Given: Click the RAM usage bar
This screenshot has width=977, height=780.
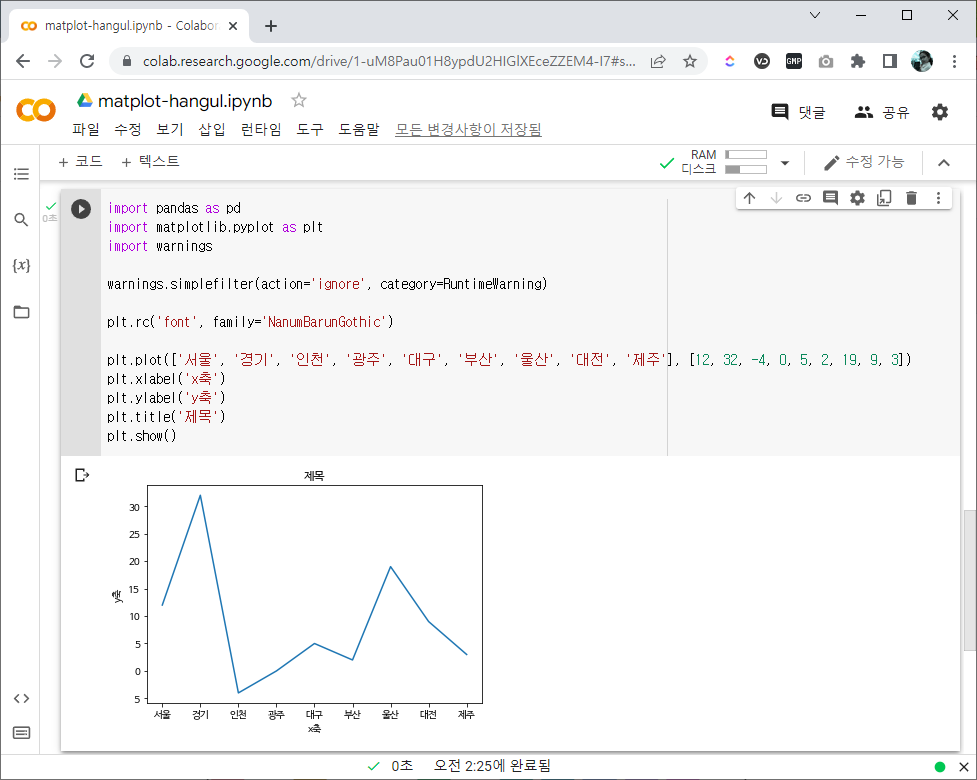Looking at the screenshot, I should coord(746,155).
